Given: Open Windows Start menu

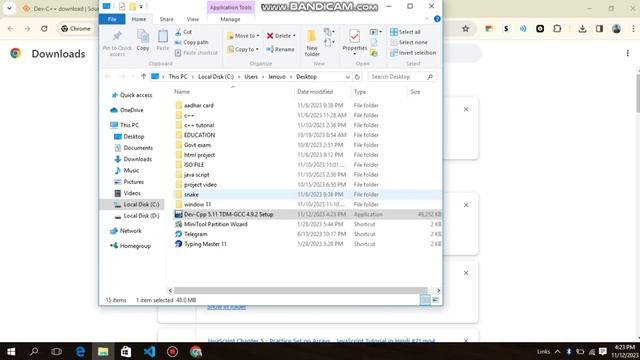Looking at the screenshot, I should (11, 351).
